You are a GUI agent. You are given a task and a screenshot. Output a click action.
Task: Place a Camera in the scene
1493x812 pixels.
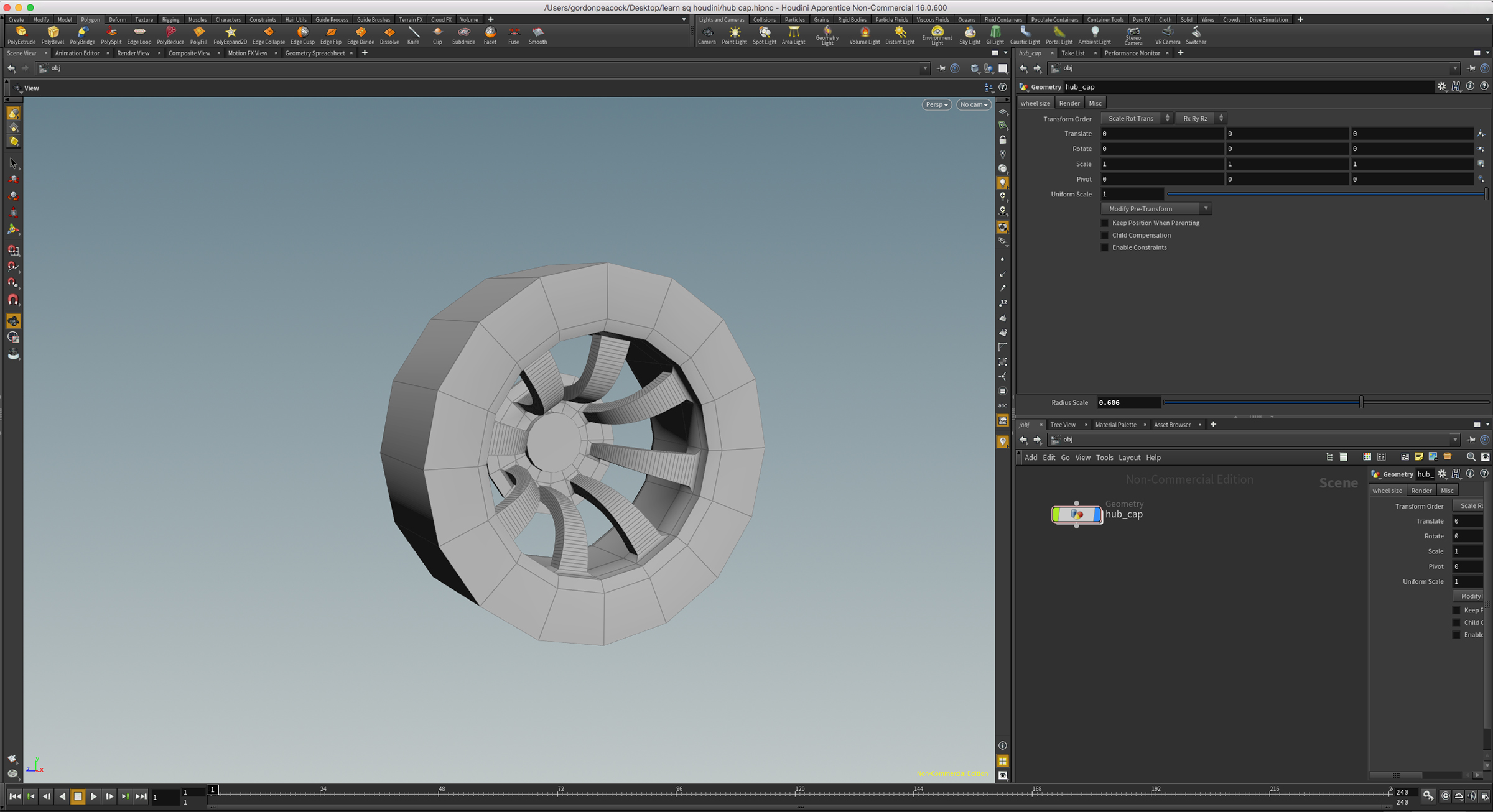707,35
